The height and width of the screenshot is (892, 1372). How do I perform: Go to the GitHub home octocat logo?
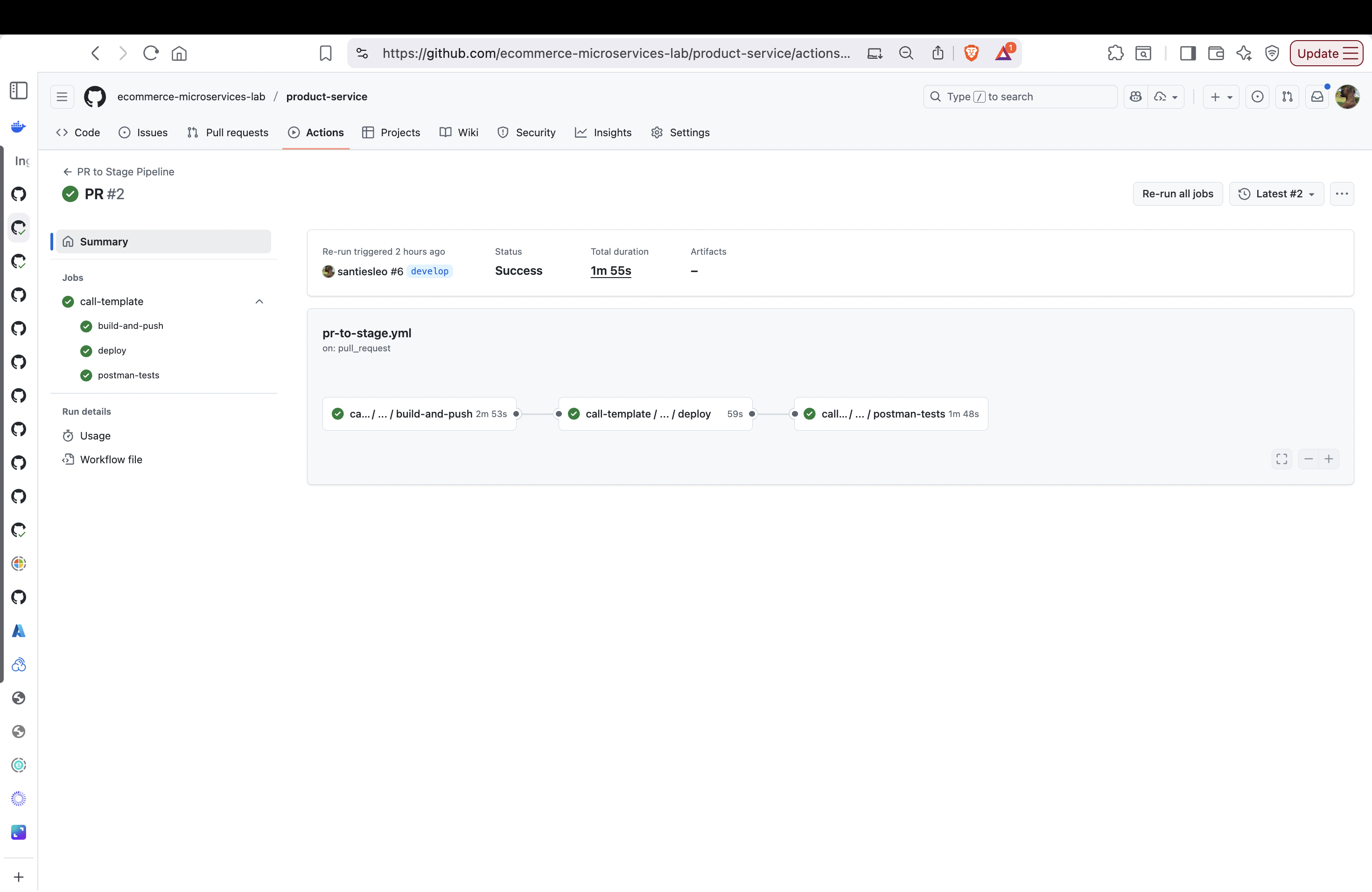pos(95,97)
